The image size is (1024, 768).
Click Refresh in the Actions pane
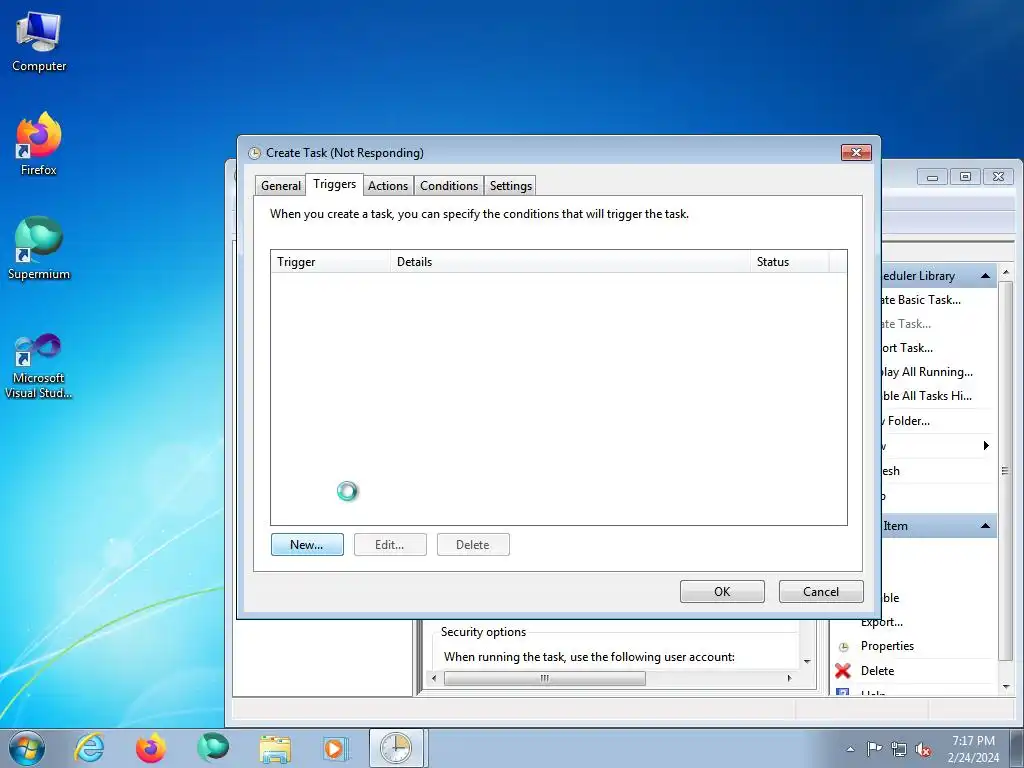click(891, 471)
